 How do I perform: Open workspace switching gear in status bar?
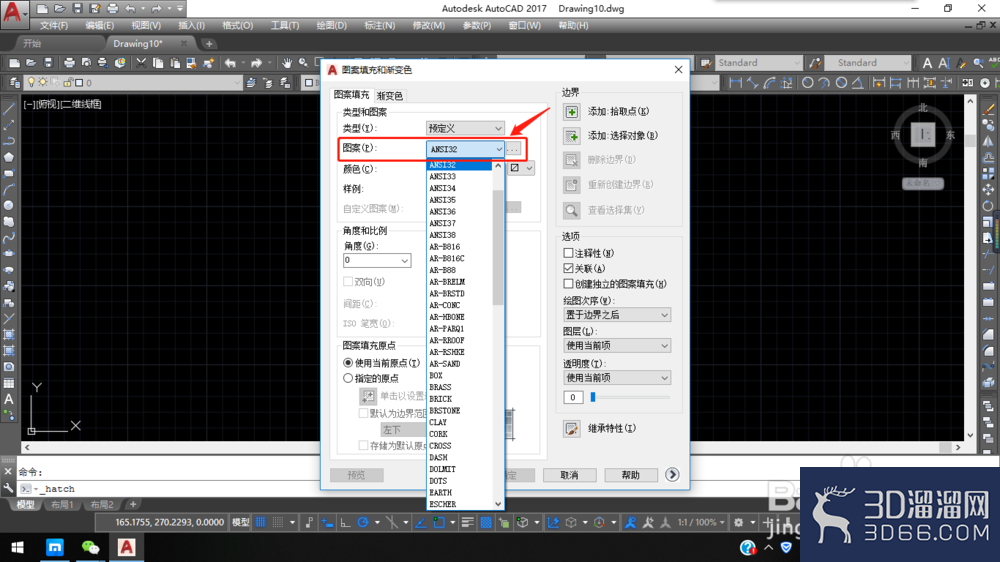click(x=739, y=522)
